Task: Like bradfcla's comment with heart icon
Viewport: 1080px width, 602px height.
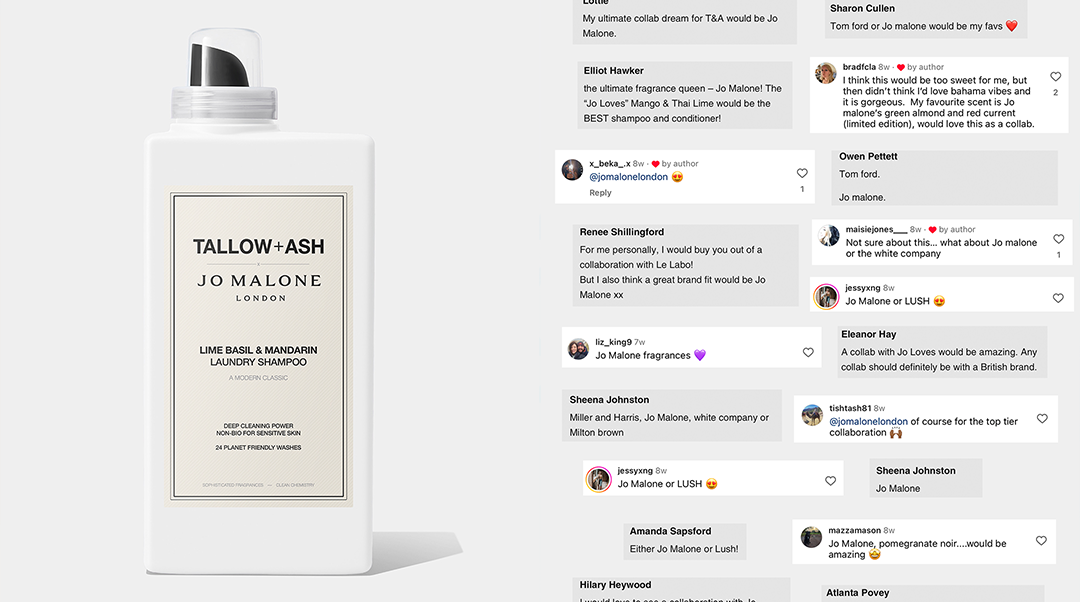Action: click(1055, 76)
